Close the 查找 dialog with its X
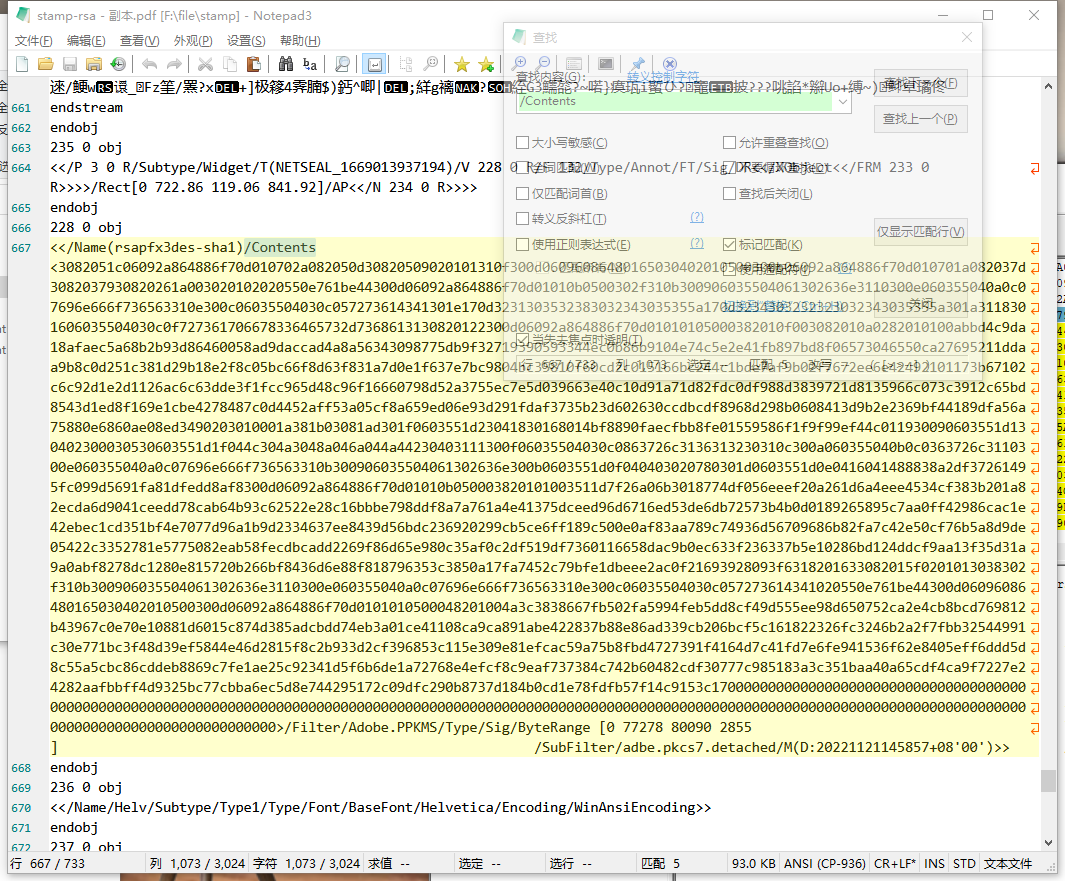Image resolution: width=1065 pixels, height=881 pixels. [967, 37]
